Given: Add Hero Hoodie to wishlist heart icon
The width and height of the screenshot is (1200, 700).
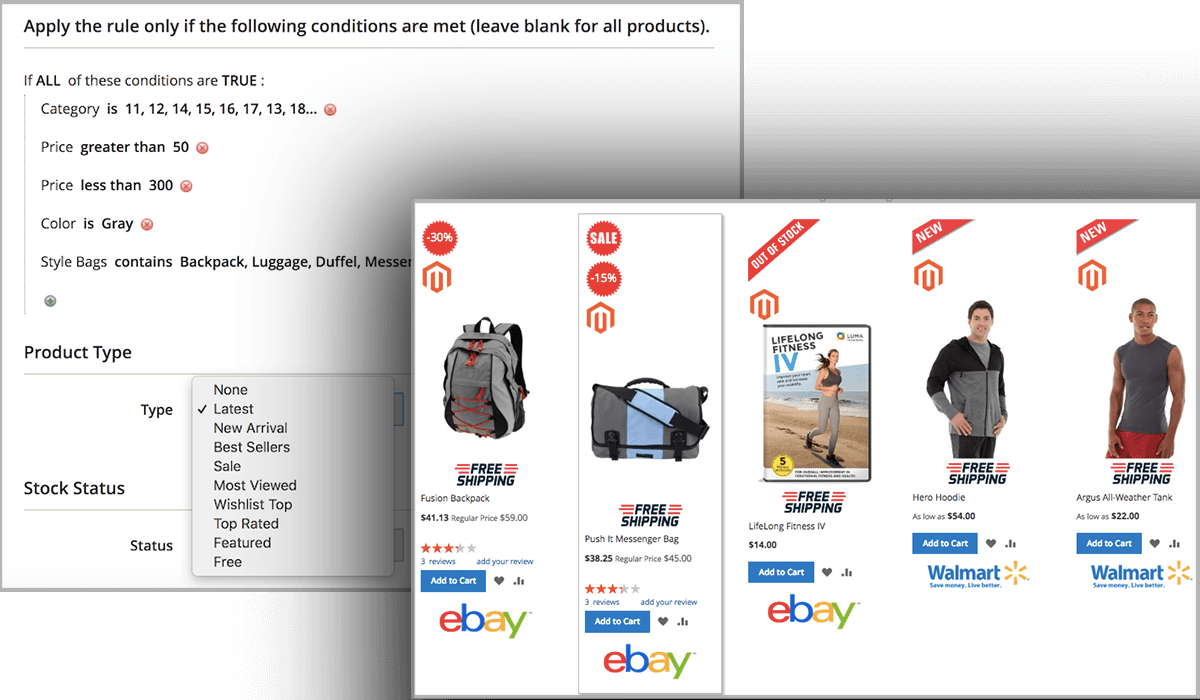Looking at the screenshot, I should [991, 544].
